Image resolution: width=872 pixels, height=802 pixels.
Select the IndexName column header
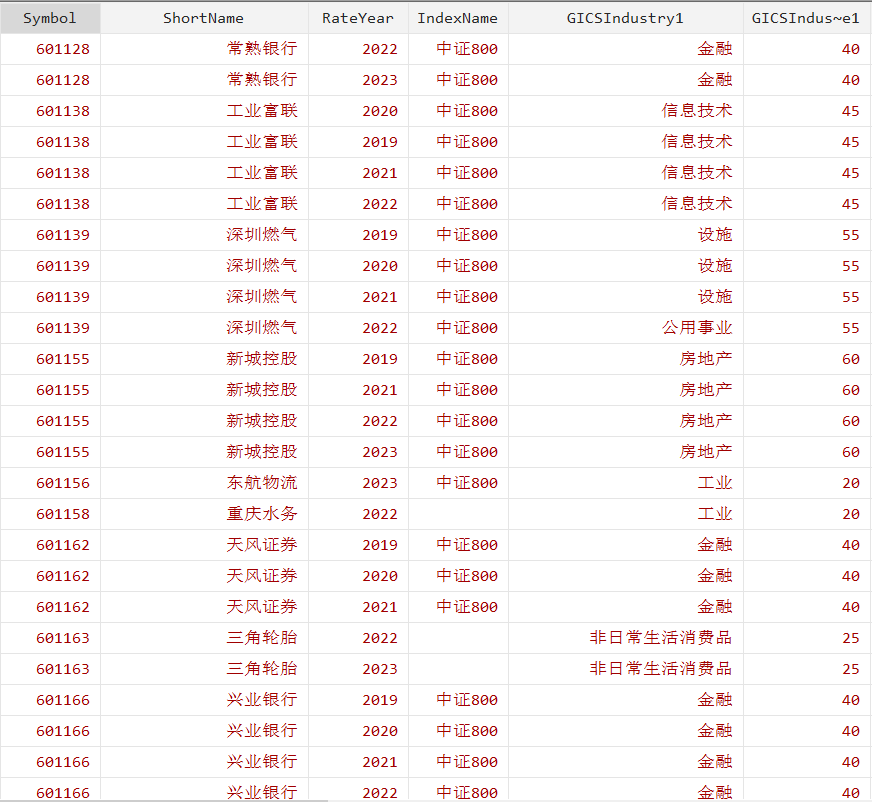click(458, 18)
